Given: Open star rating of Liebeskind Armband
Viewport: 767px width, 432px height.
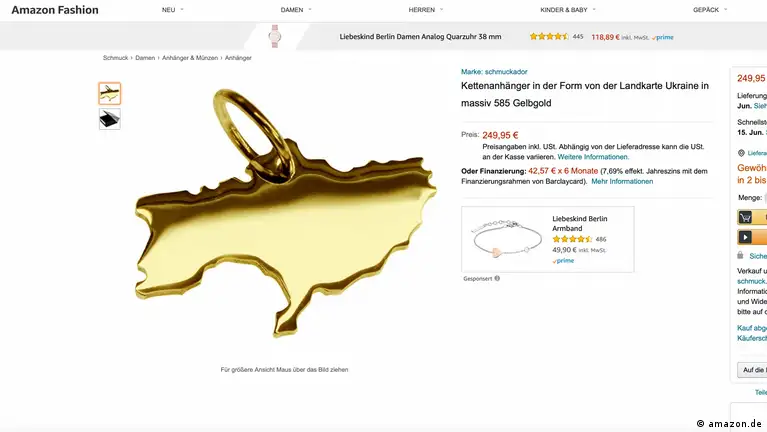Looking at the screenshot, I should (572, 239).
